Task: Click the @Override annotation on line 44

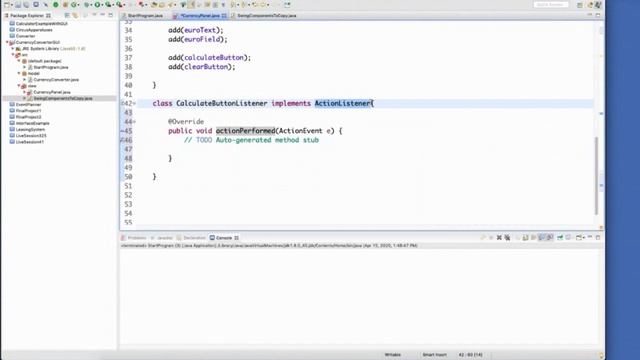Action: (x=186, y=122)
